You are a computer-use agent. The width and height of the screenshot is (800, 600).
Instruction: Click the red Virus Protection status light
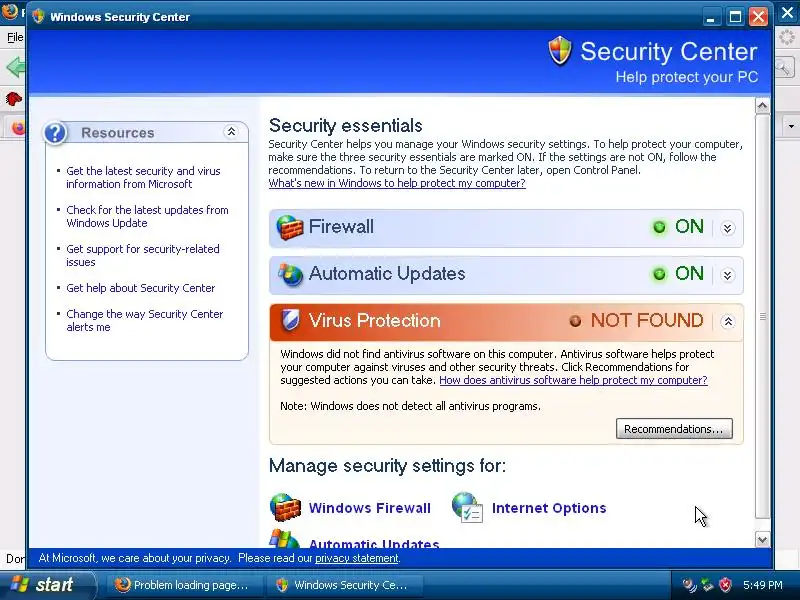[575, 321]
